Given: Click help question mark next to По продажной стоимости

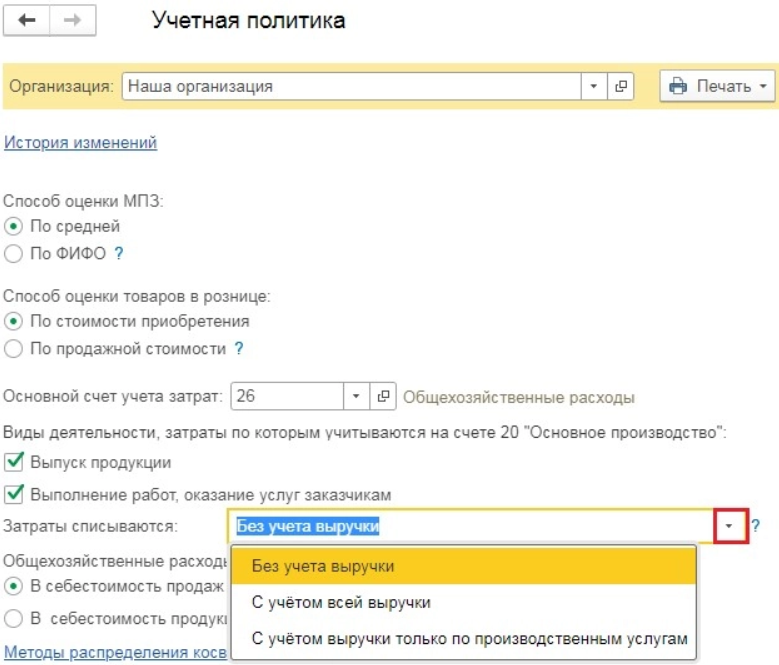Looking at the screenshot, I should click(239, 349).
